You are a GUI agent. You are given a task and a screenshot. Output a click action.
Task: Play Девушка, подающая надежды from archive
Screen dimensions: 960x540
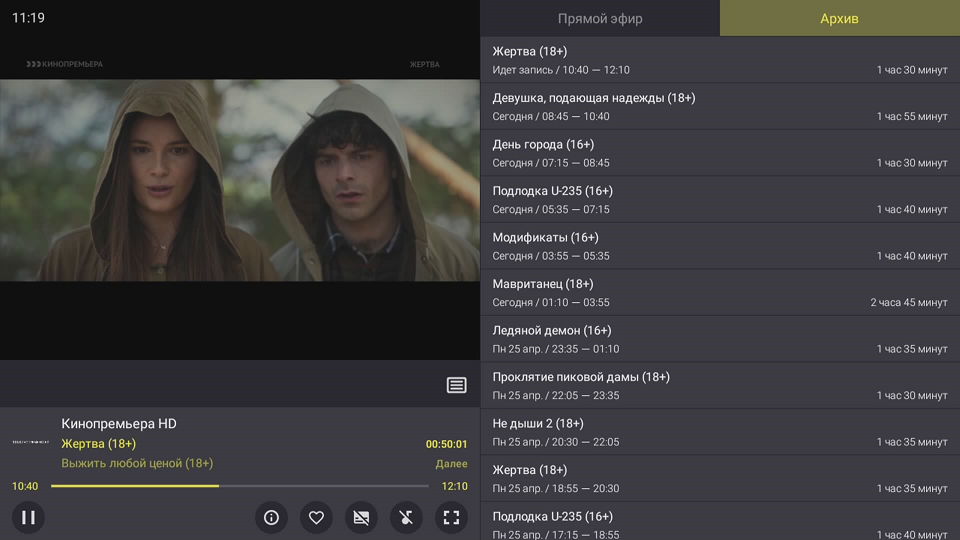pyautogui.click(x=719, y=106)
